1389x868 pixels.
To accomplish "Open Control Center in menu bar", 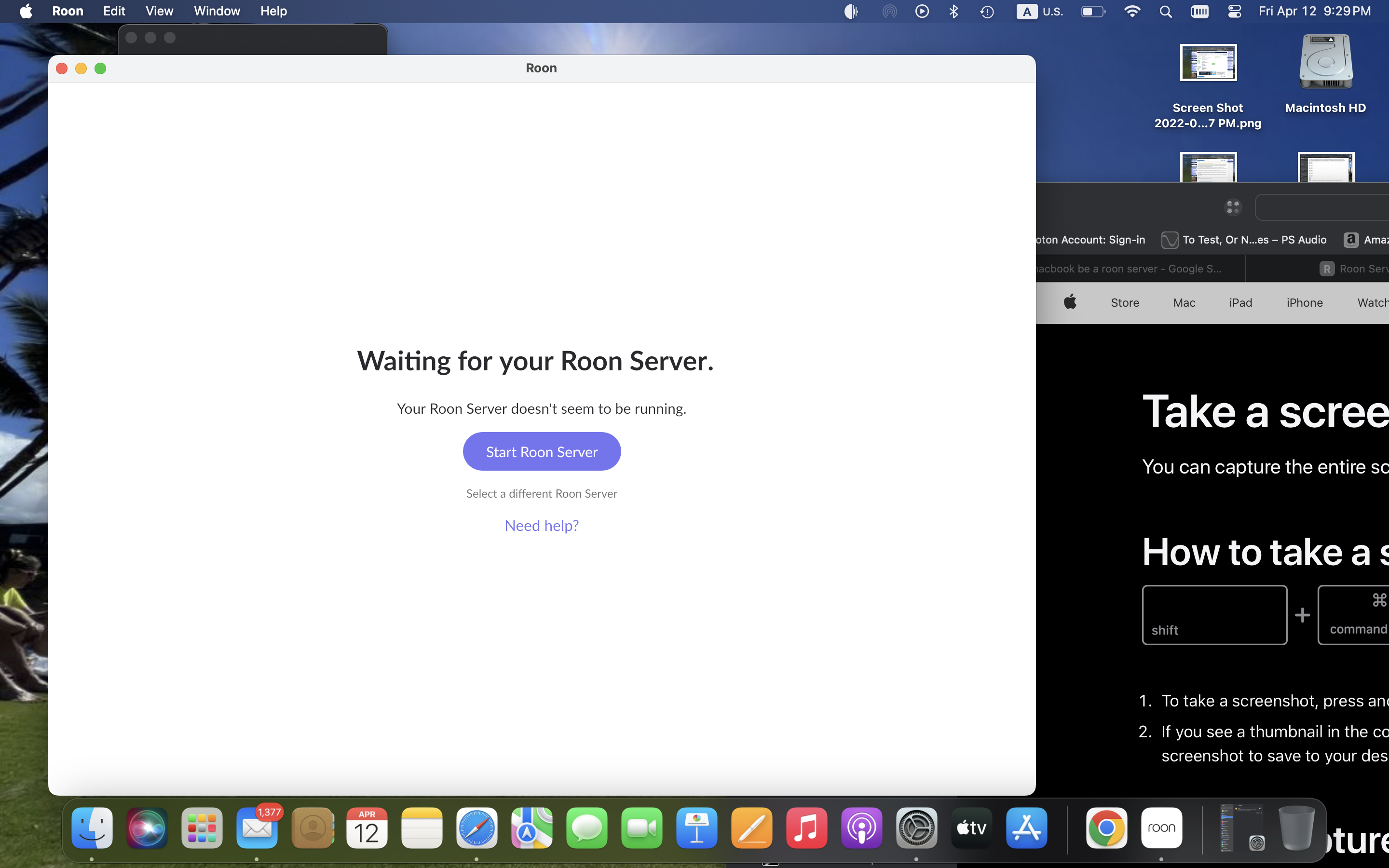I will (1235, 12).
